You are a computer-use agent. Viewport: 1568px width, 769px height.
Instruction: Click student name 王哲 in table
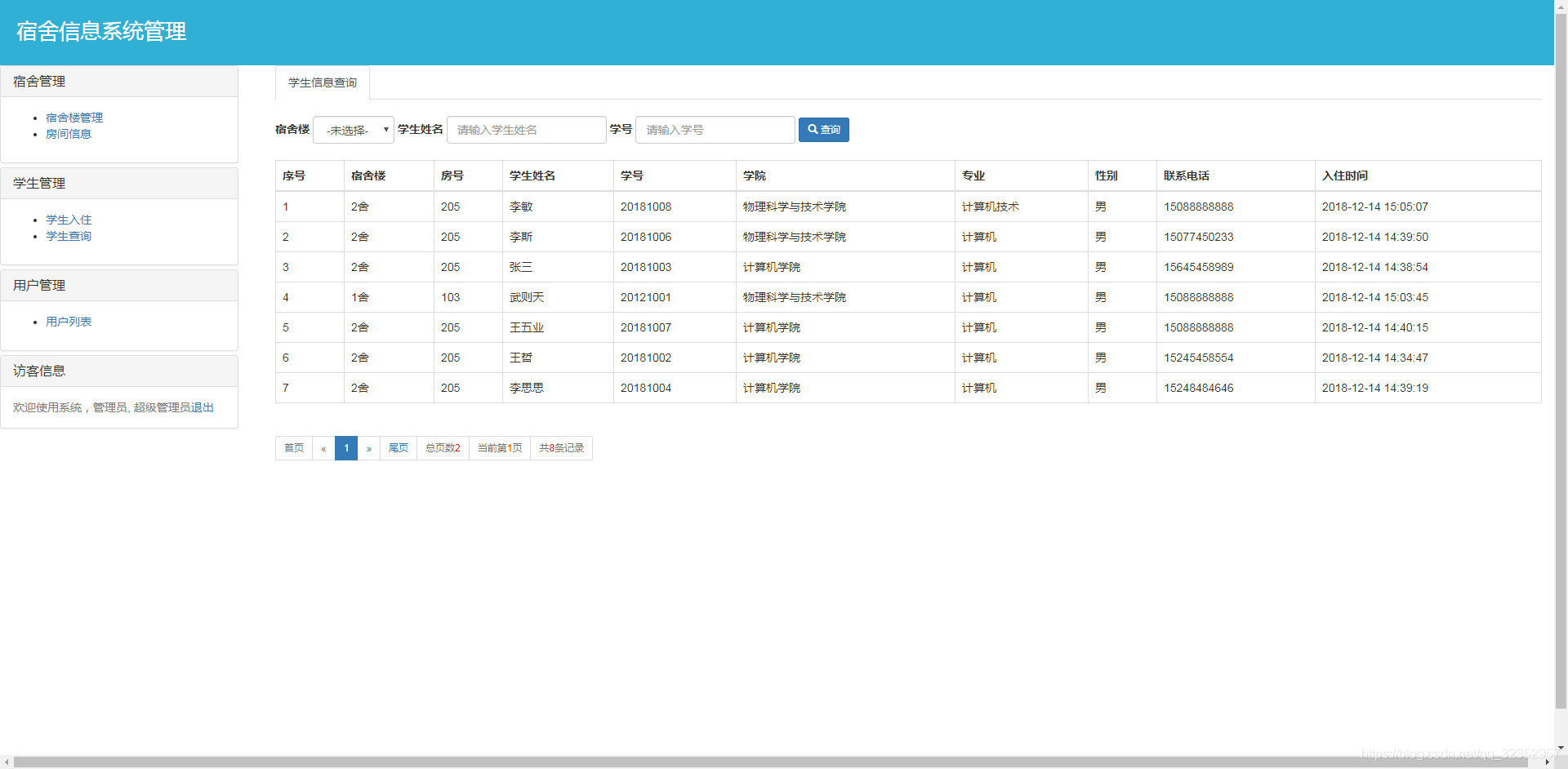pyautogui.click(x=521, y=358)
